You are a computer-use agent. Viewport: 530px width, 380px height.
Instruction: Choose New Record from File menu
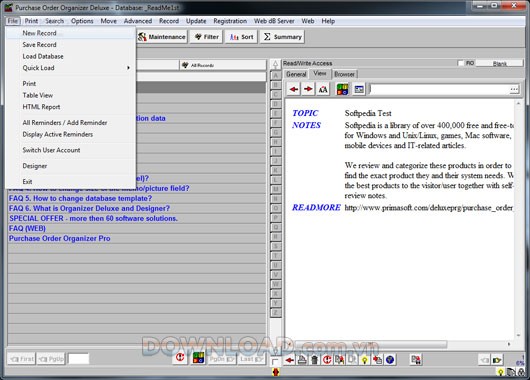click(70, 33)
